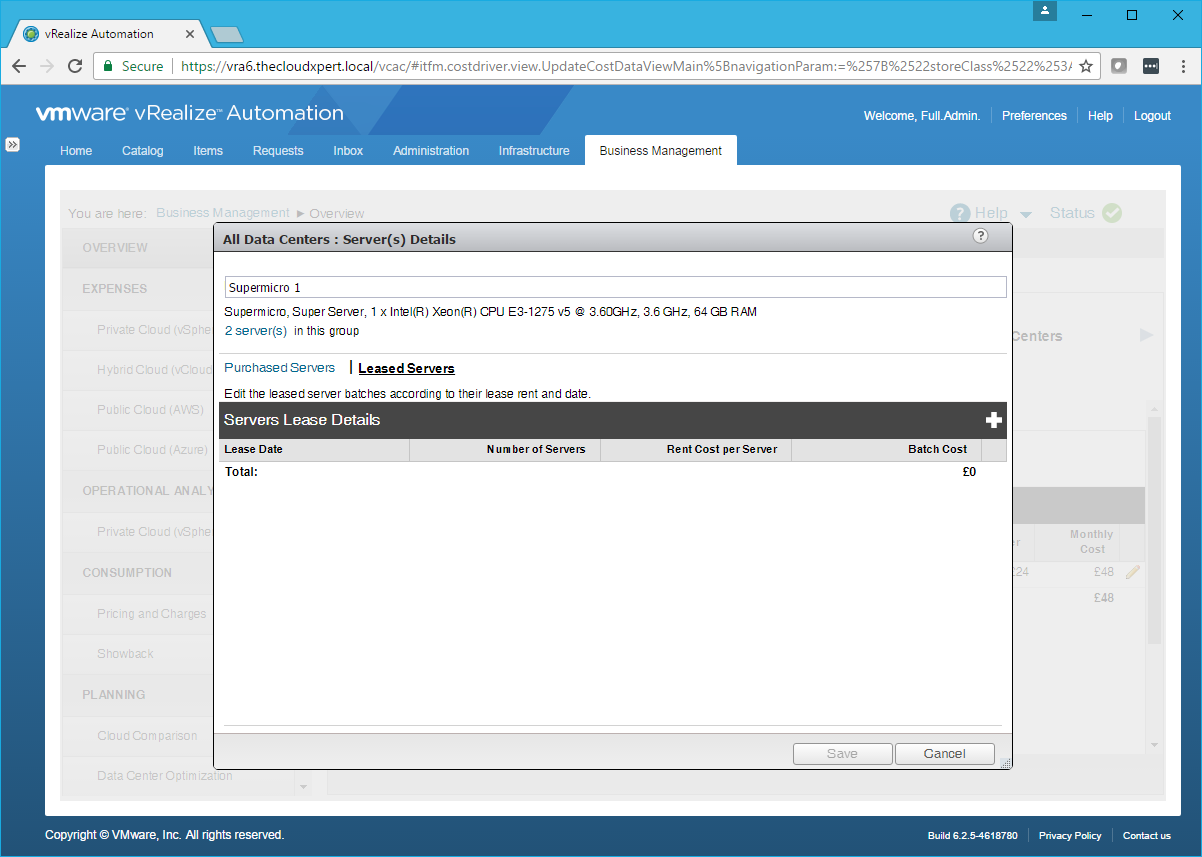Select the Leased Servers tab
Image resolution: width=1202 pixels, height=857 pixels.
pos(406,368)
